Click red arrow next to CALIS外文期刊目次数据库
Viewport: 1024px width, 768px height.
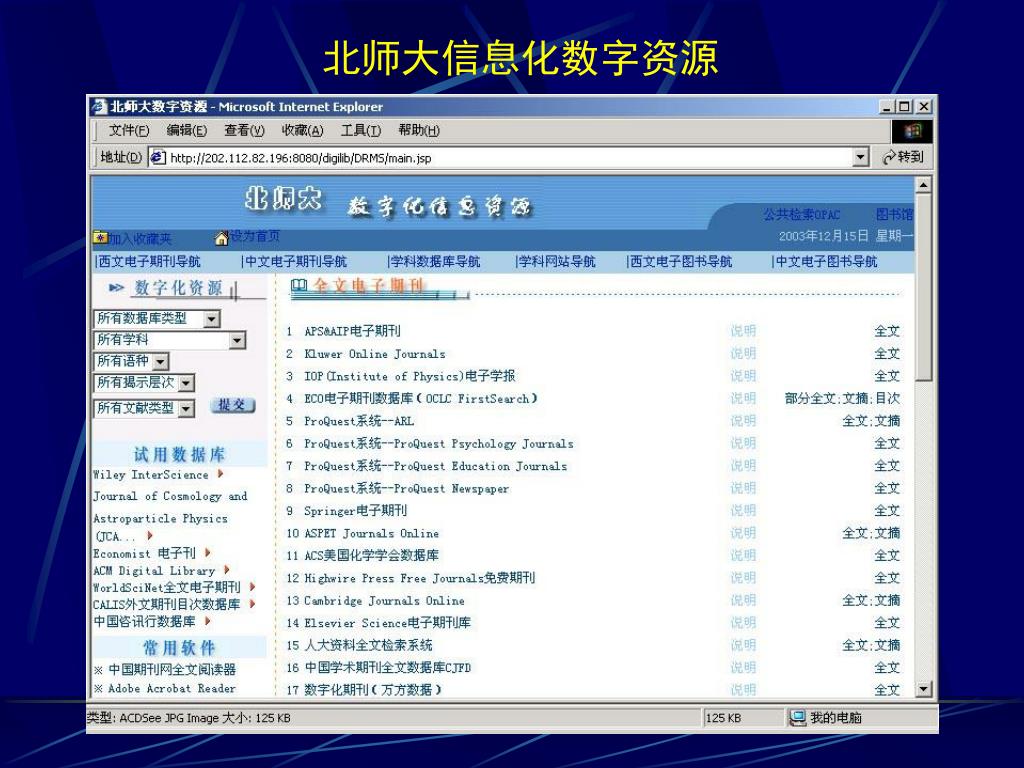pos(252,603)
